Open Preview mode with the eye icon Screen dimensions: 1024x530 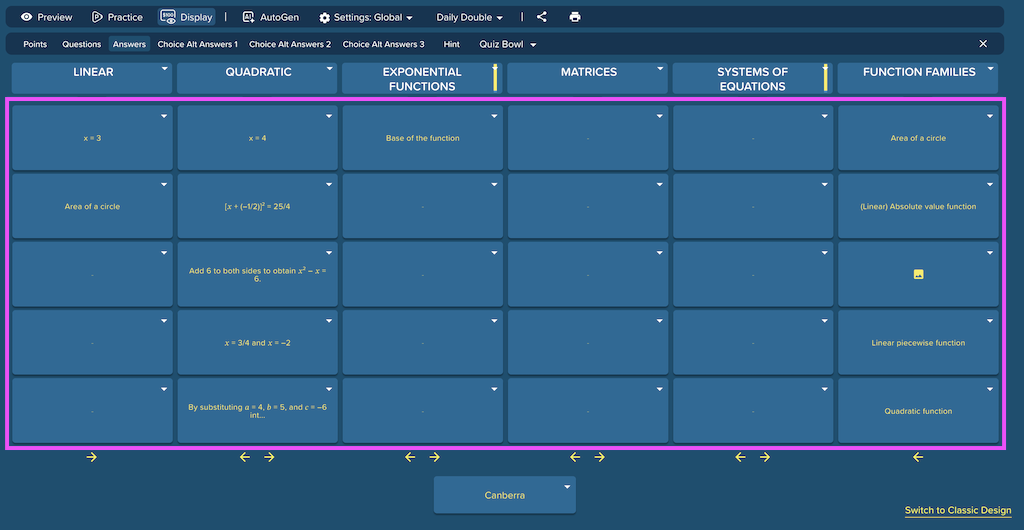tap(46, 17)
